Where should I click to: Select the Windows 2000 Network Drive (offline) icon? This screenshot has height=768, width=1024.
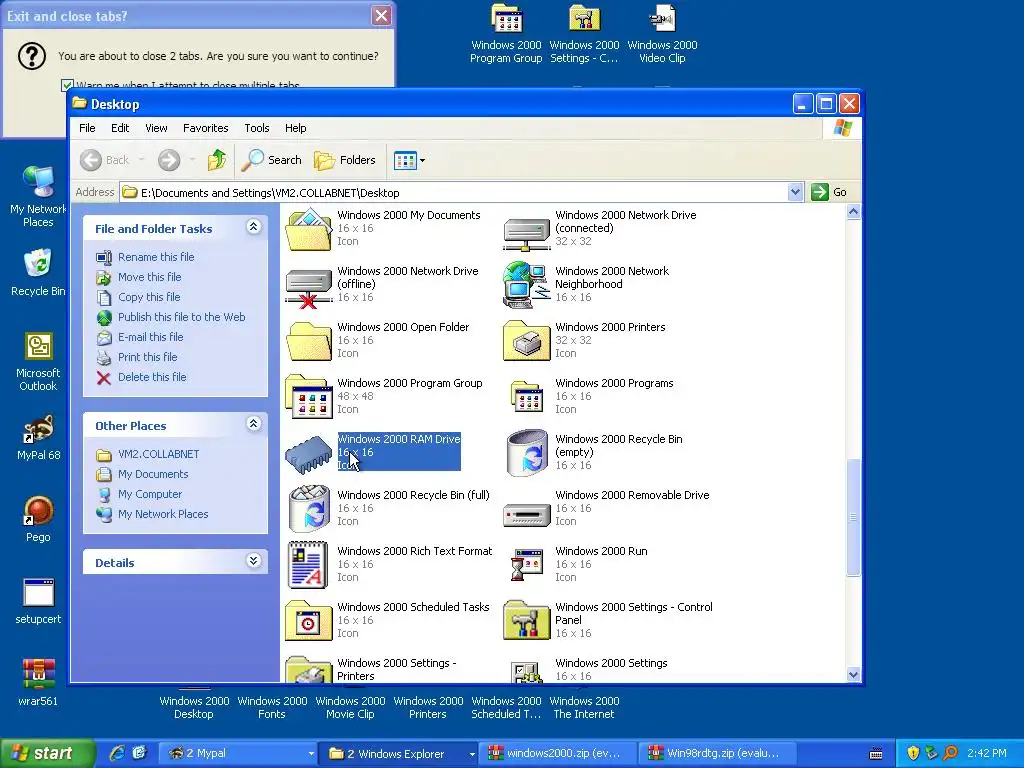pyautogui.click(x=308, y=288)
